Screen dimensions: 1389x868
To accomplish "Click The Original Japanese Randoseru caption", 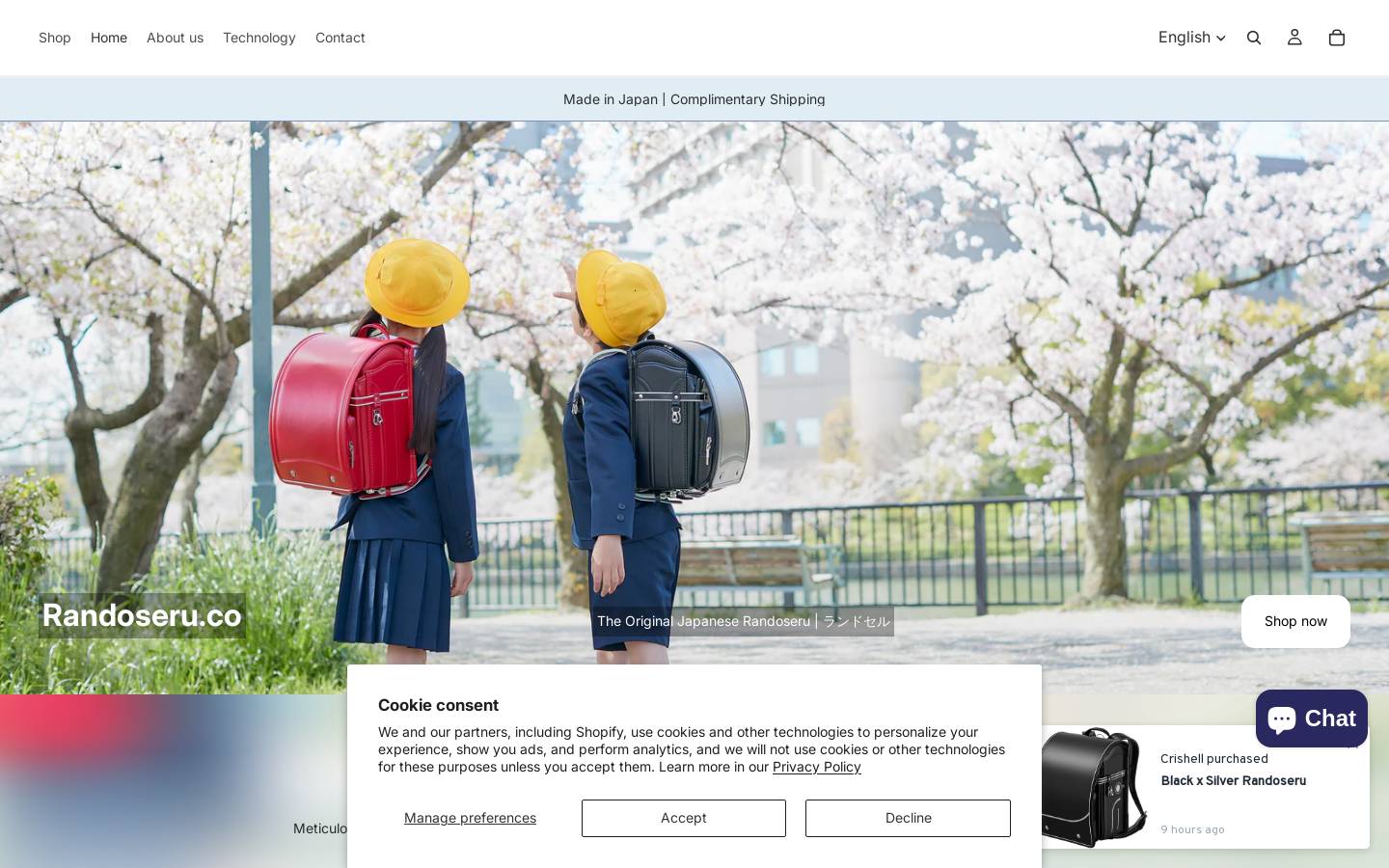I will 743,621.
